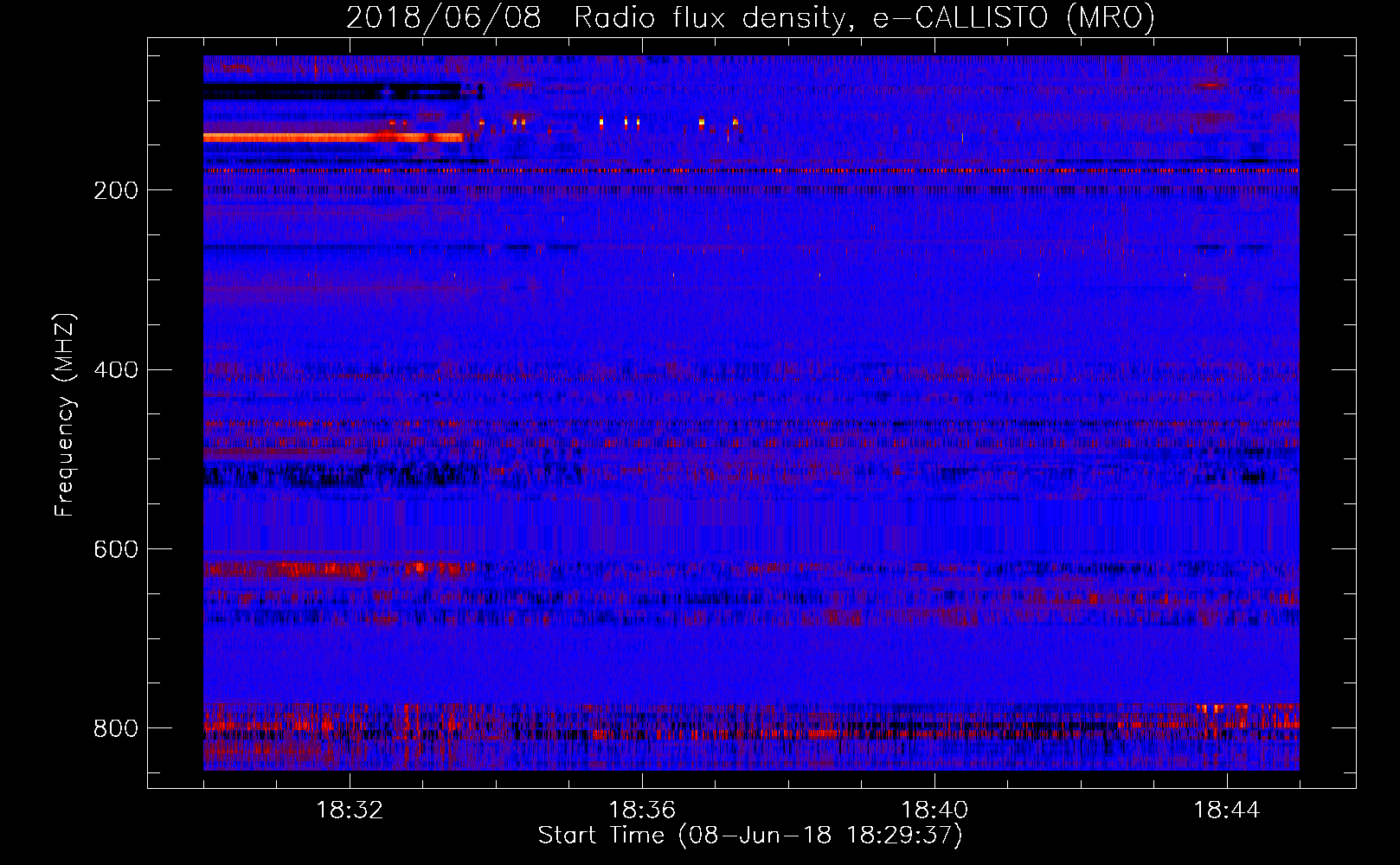
Task: Click the '18:36' time tick label
Action: pyautogui.click(x=642, y=811)
